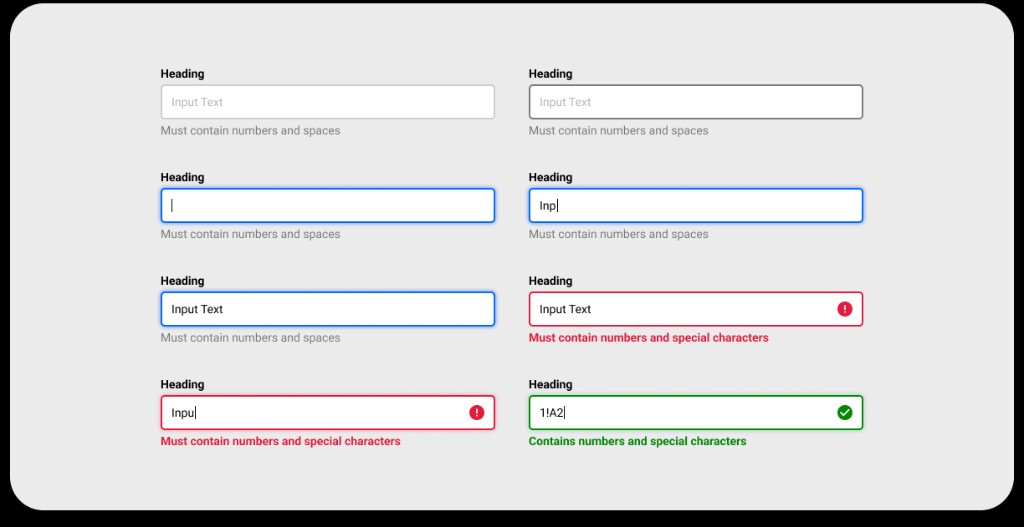Click the red error message beneath the red Input Text field
Screen dimensions: 1024x527
pos(648,338)
